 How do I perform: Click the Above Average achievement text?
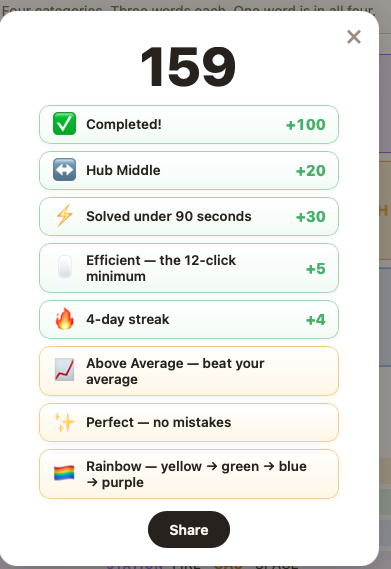(175, 371)
